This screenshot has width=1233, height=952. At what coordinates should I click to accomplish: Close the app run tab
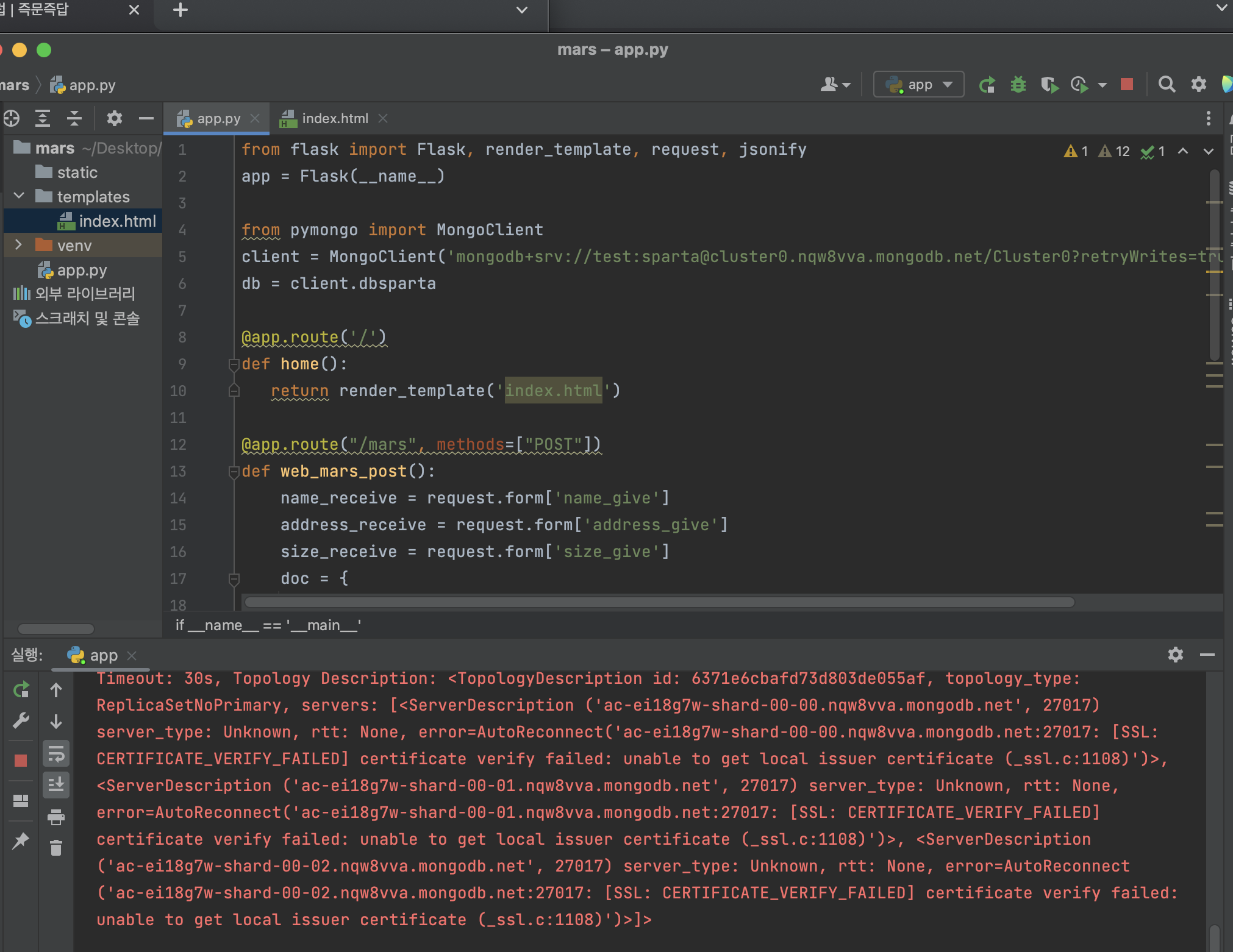tap(132, 655)
